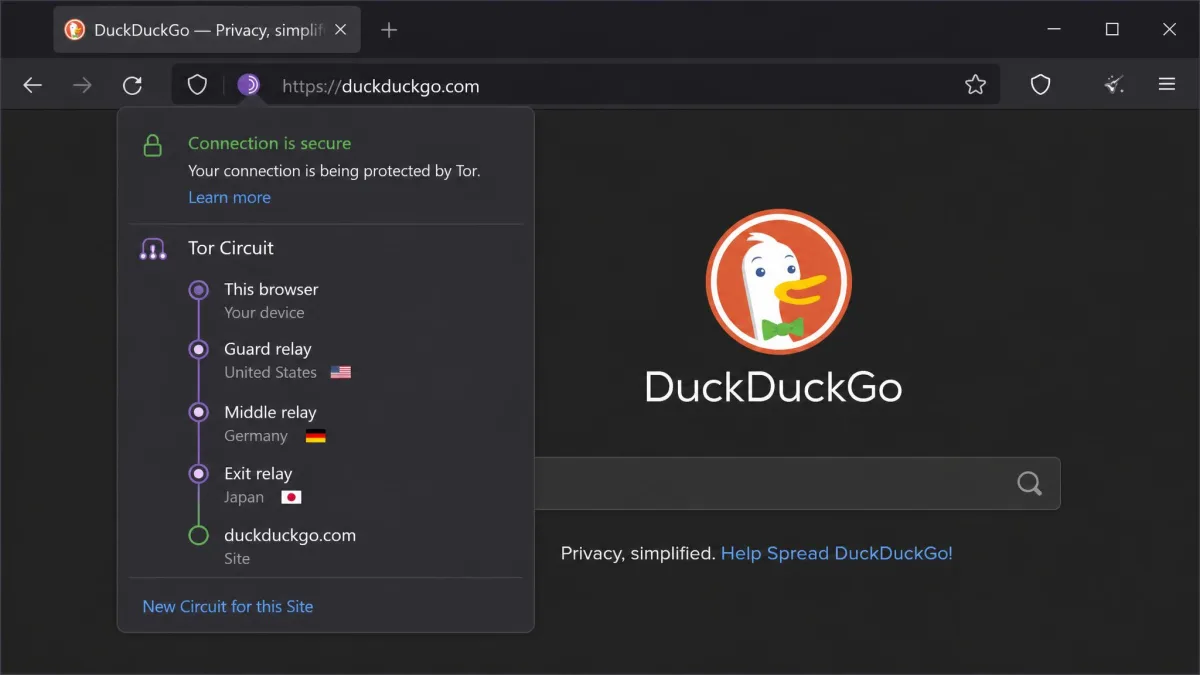Click the 'Connection is secure' heading
1200x675 pixels.
pos(270,143)
